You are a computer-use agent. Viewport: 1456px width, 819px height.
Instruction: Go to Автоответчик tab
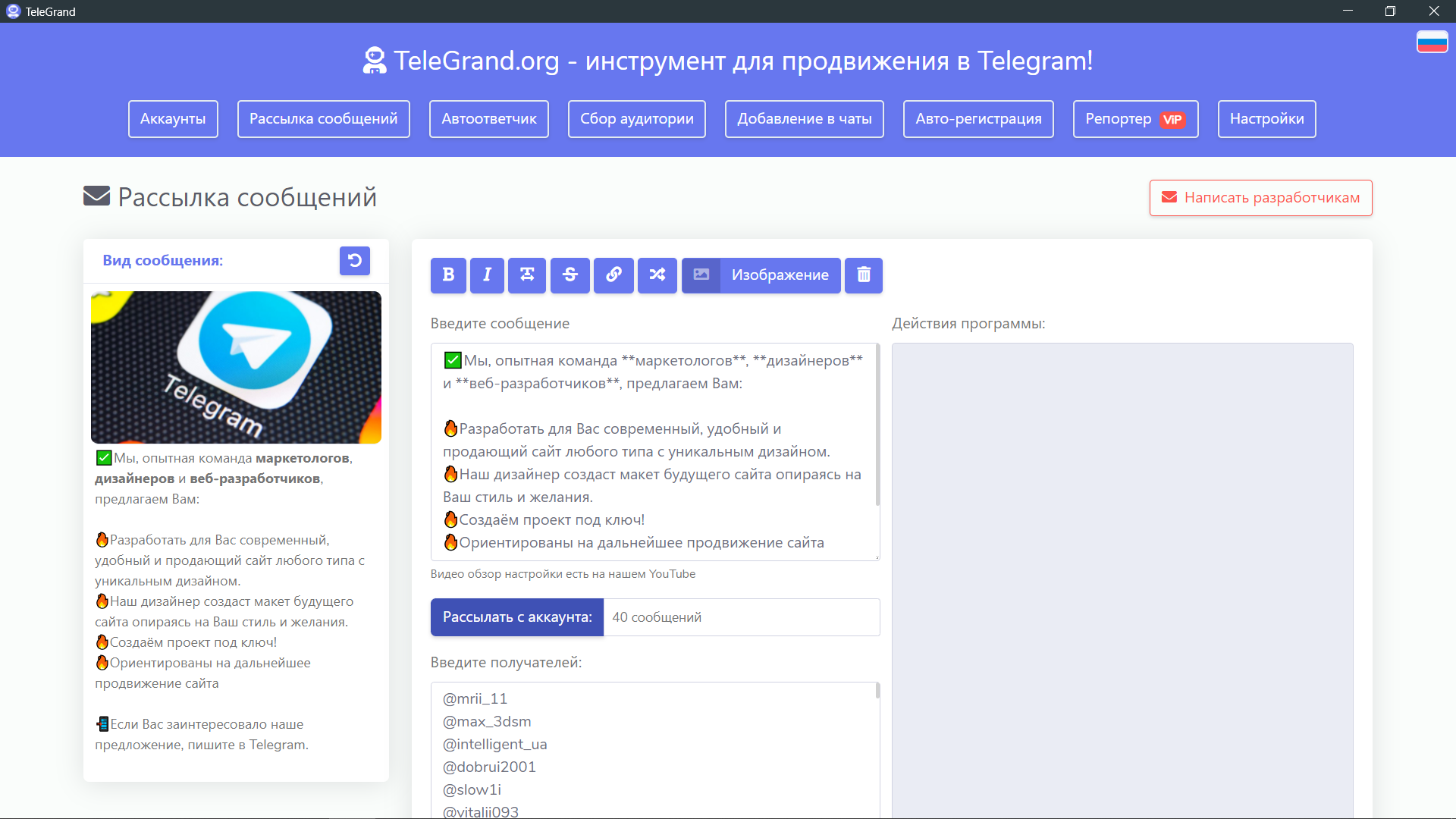pos(488,119)
